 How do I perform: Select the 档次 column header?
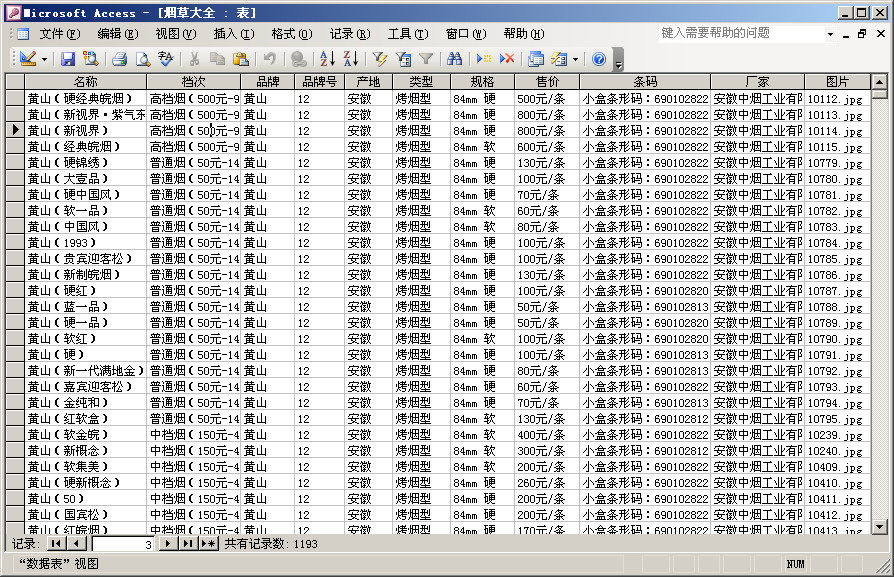coord(193,82)
